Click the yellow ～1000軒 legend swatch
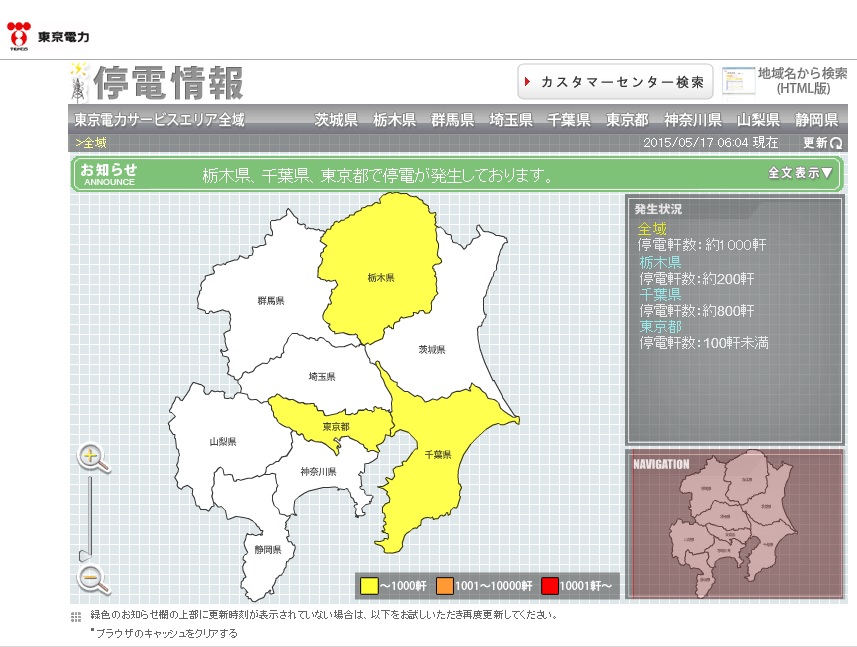 click(x=369, y=585)
